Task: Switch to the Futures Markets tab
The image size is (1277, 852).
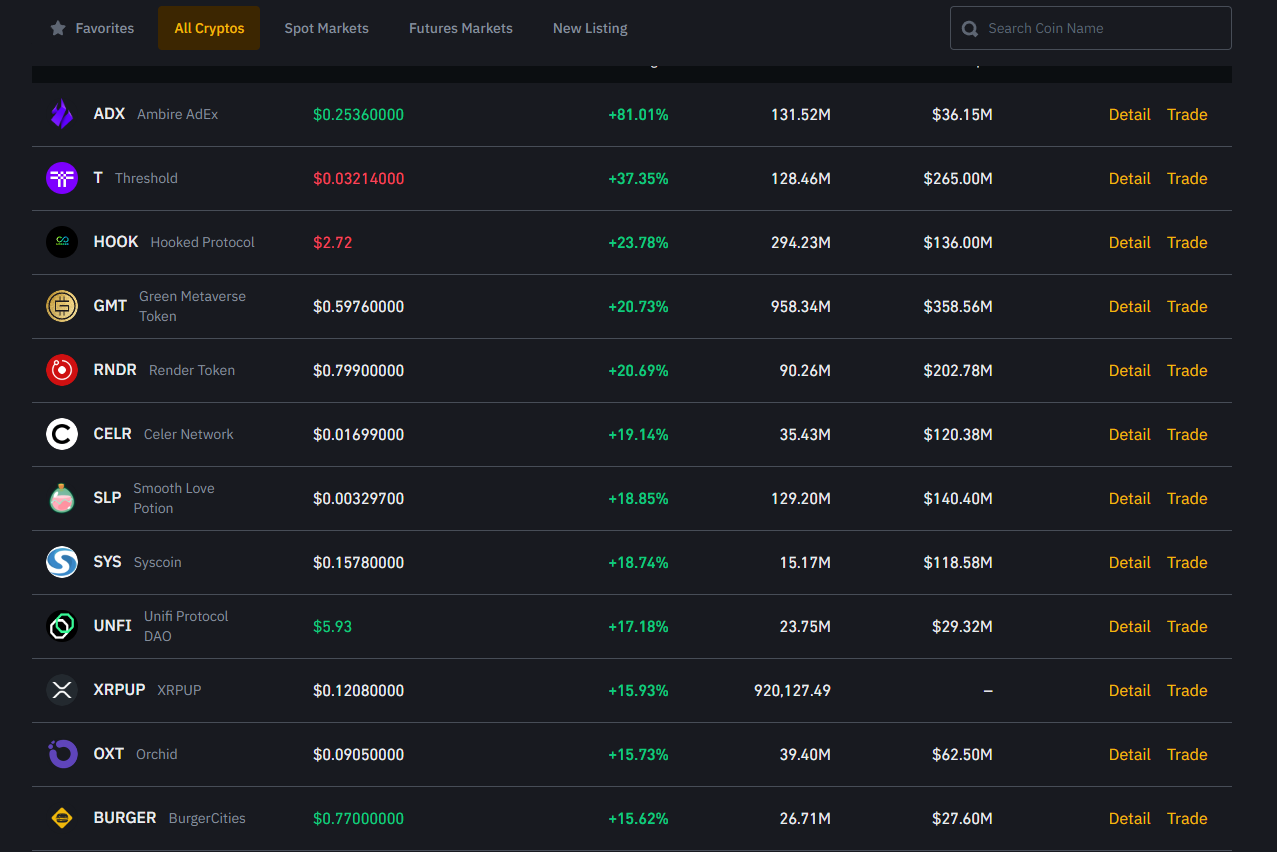Action: click(460, 28)
